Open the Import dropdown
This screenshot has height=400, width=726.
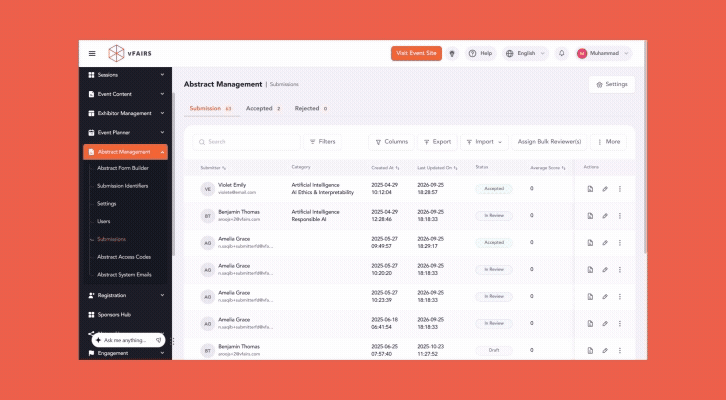(484, 142)
